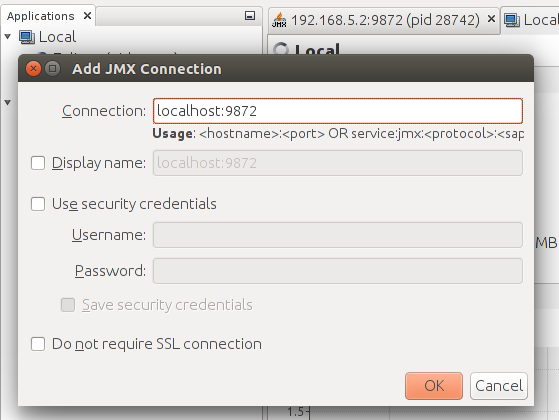559x420 pixels.
Task: Click the Local computer icon in Applications tree
Action: click(x=27, y=37)
